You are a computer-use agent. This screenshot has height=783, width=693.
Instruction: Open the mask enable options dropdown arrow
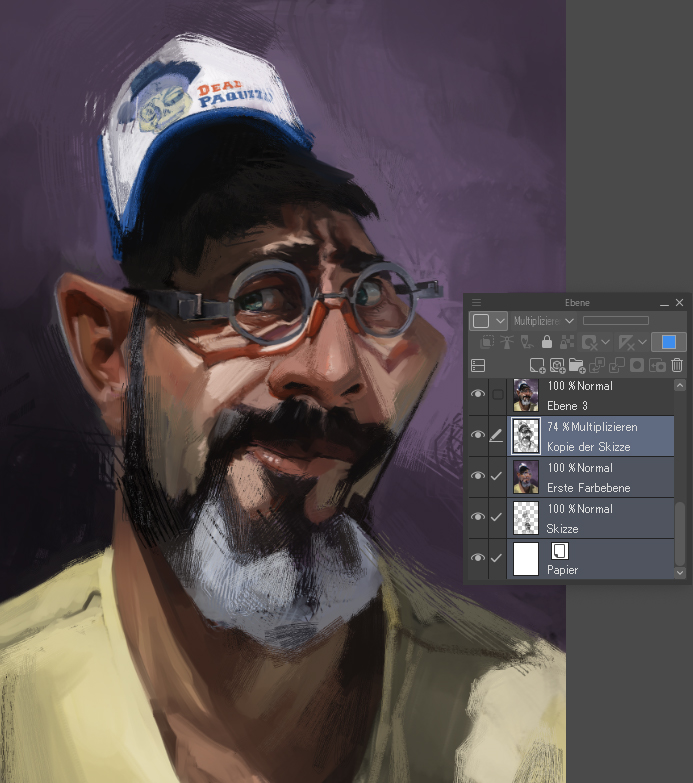tap(607, 342)
